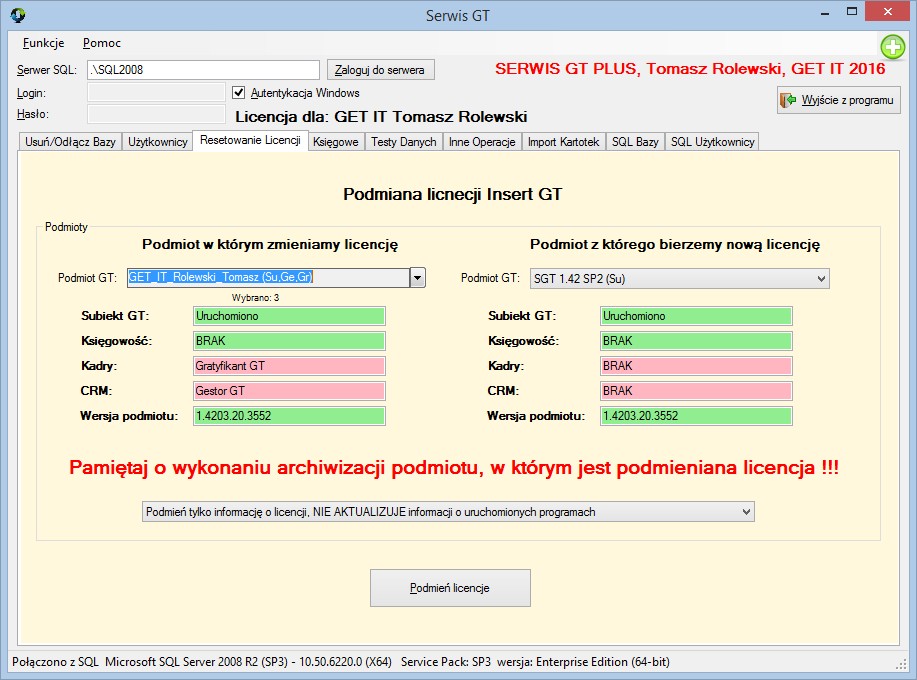
Task: Click the Gestor GT field
Action: point(289,391)
